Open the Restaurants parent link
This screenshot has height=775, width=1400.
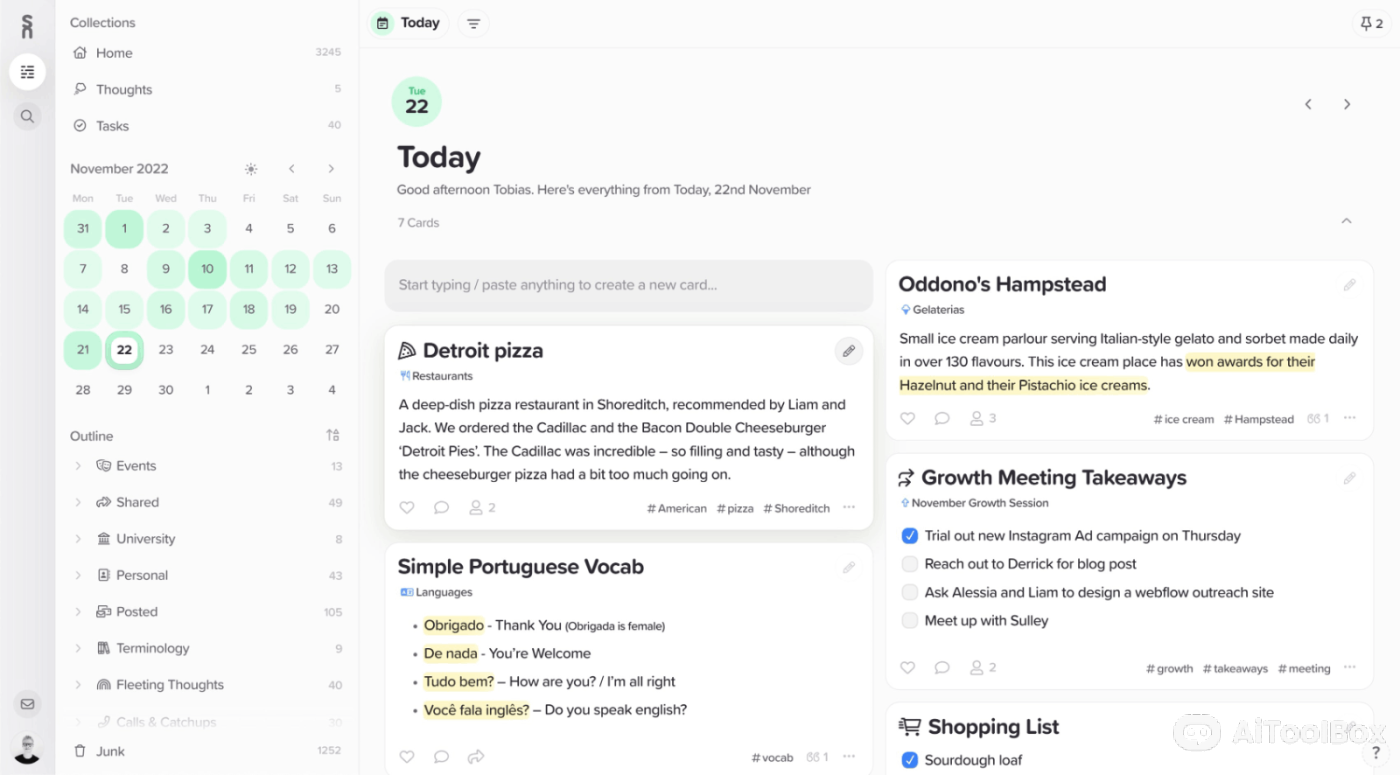(436, 376)
